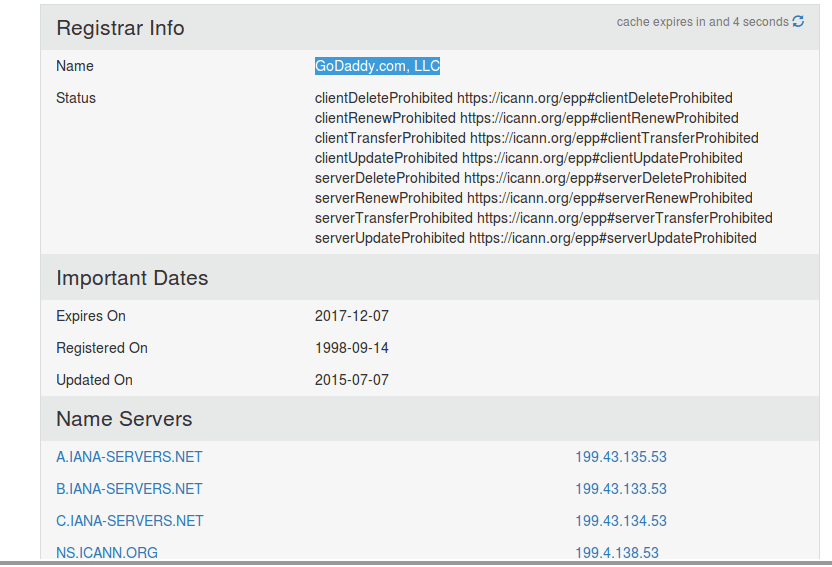Open the A.IANA-SERVERS.NET name server link
The image size is (832, 567).
[129, 457]
